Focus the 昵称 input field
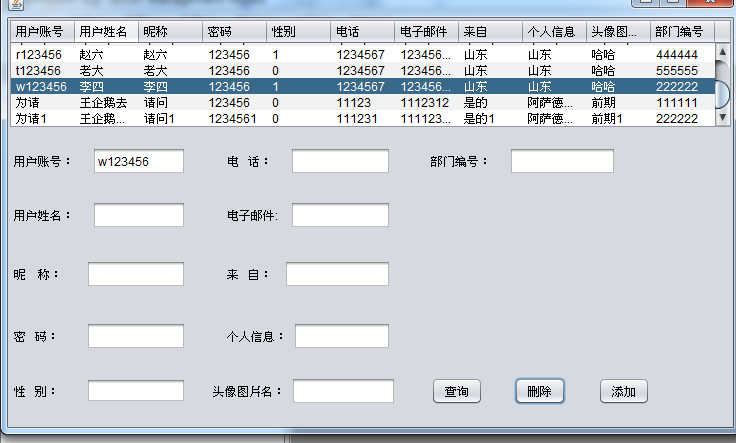This screenshot has height=443, width=736. [136, 274]
